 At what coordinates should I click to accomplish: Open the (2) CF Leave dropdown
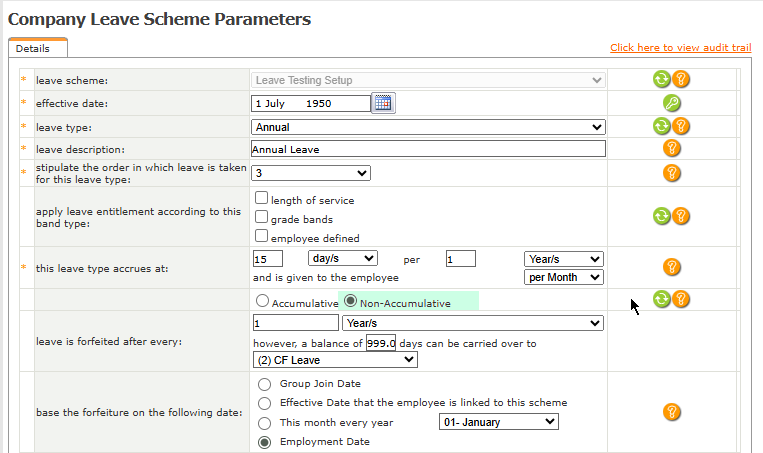(334, 360)
